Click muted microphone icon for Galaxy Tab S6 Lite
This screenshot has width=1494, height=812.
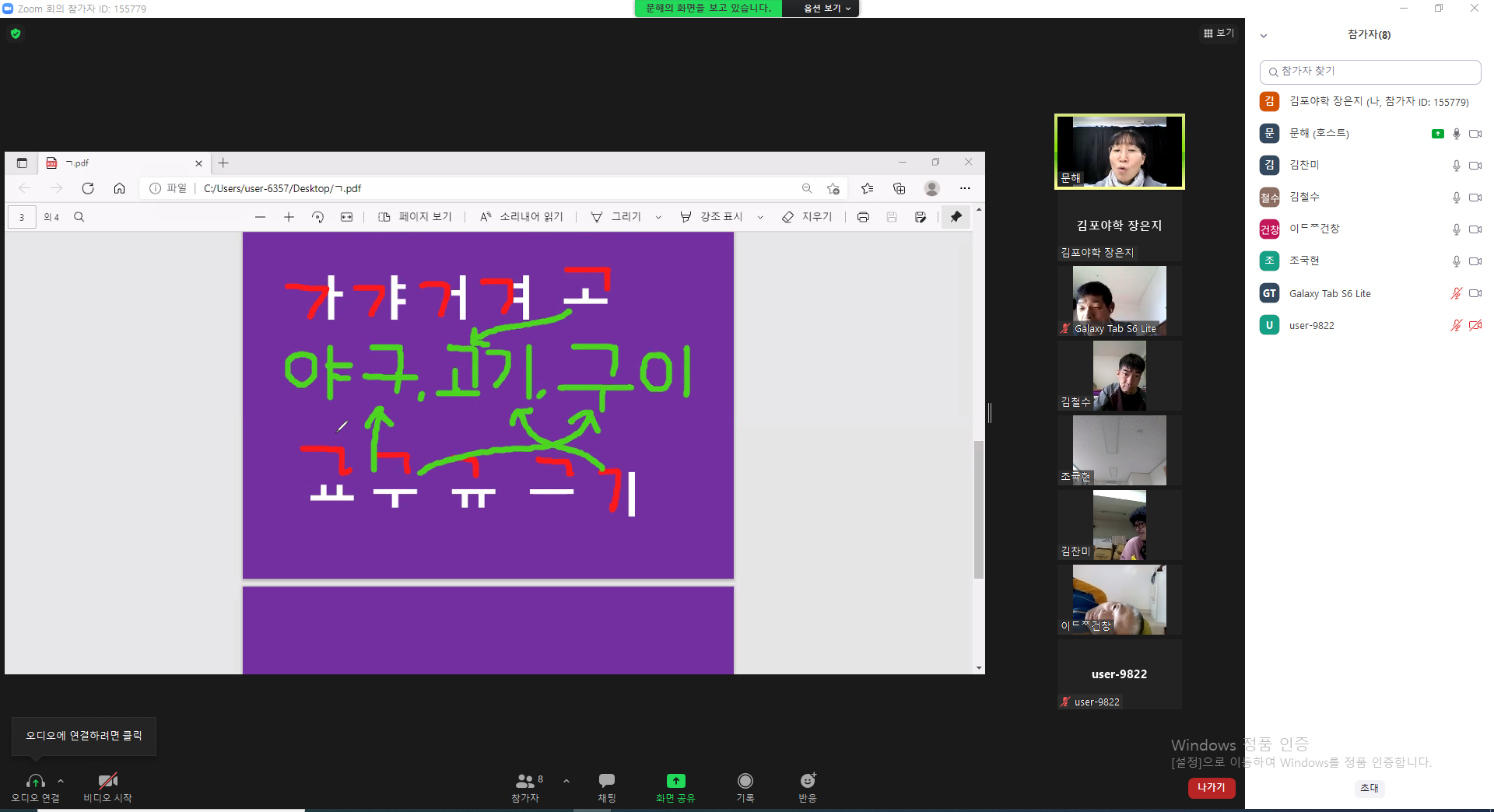click(x=1456, y=293)
